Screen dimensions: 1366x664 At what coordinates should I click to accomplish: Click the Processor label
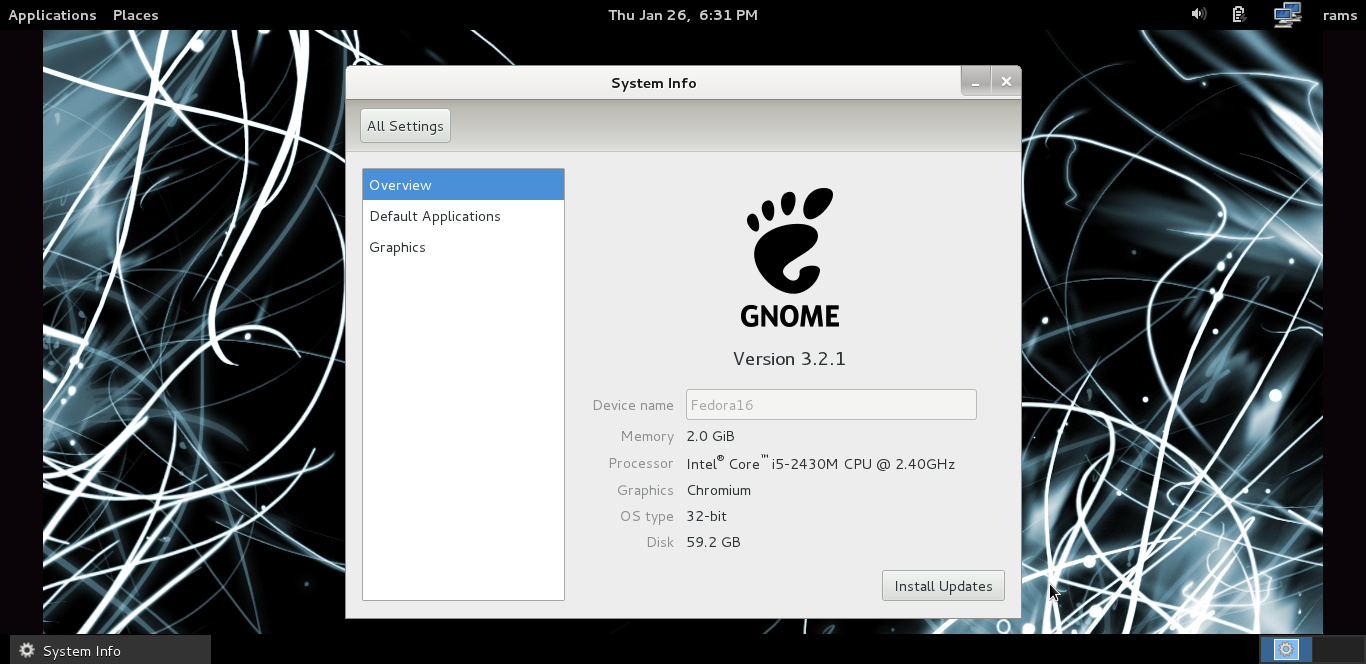(641, 463)
